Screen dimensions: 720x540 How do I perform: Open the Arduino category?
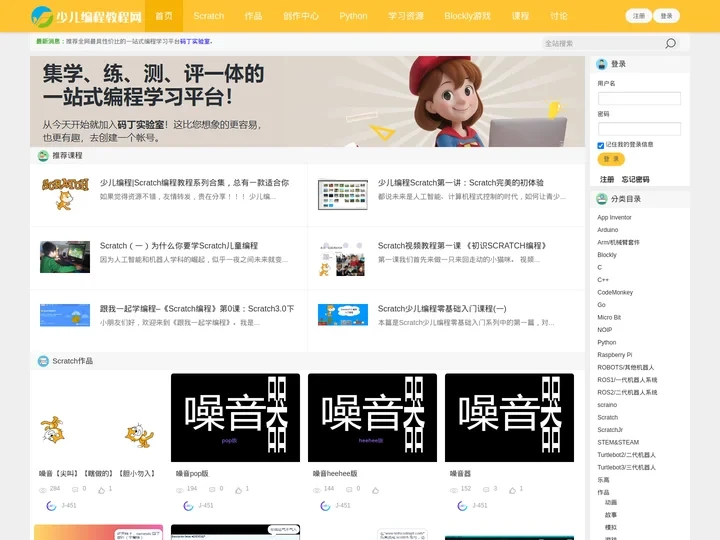pyautogui.click(x=608, y=230)
